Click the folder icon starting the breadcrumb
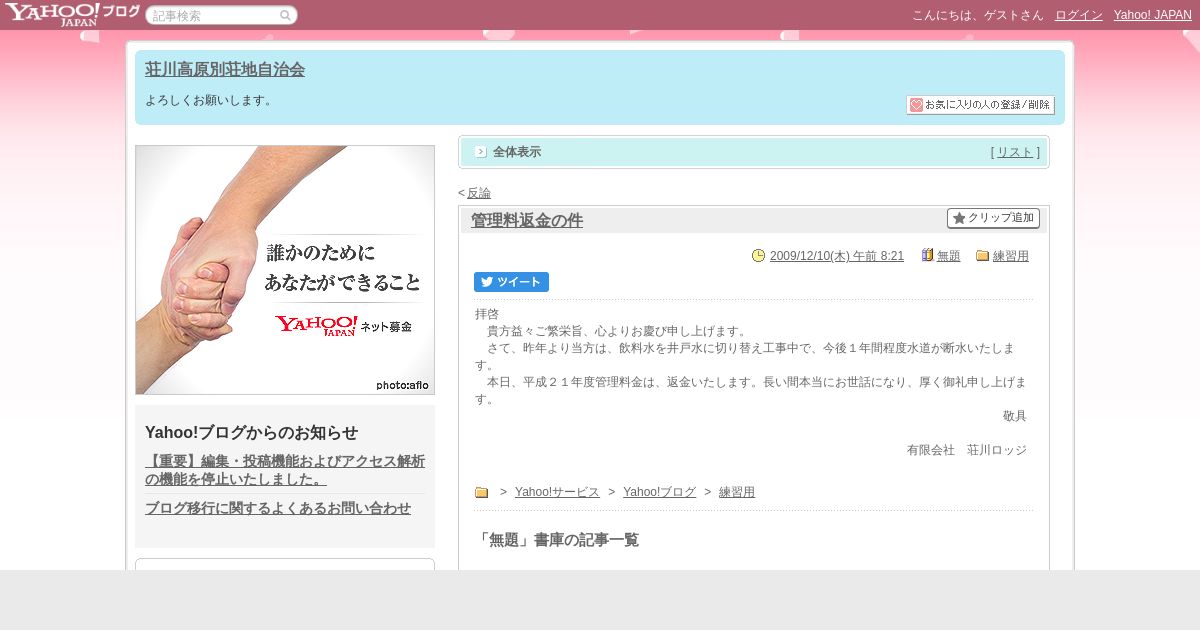 coord(481,492)
